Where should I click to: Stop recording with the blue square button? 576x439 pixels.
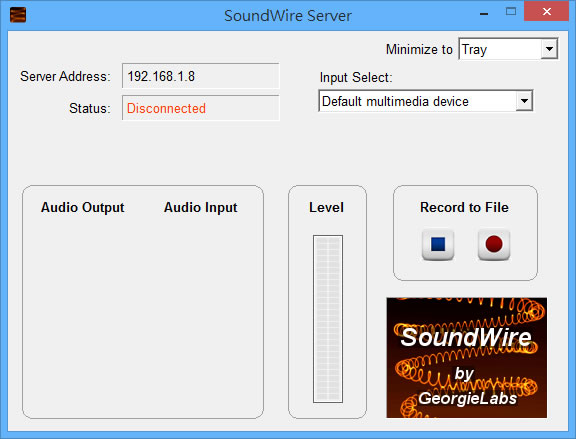click(438, 244)
